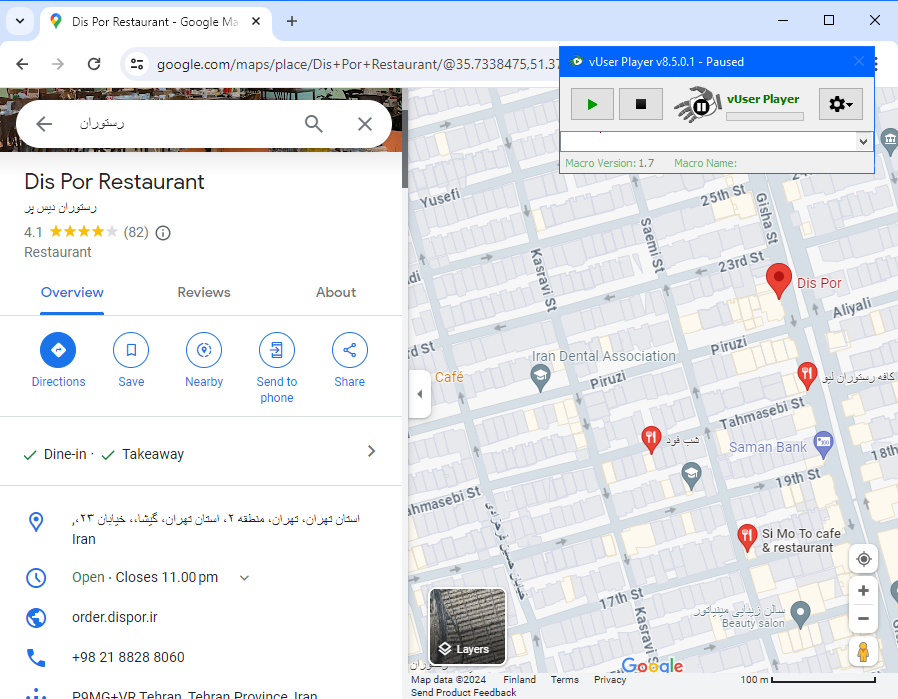Click the کافه رستوران لبو restaurant pin

[x=807, y=376]
